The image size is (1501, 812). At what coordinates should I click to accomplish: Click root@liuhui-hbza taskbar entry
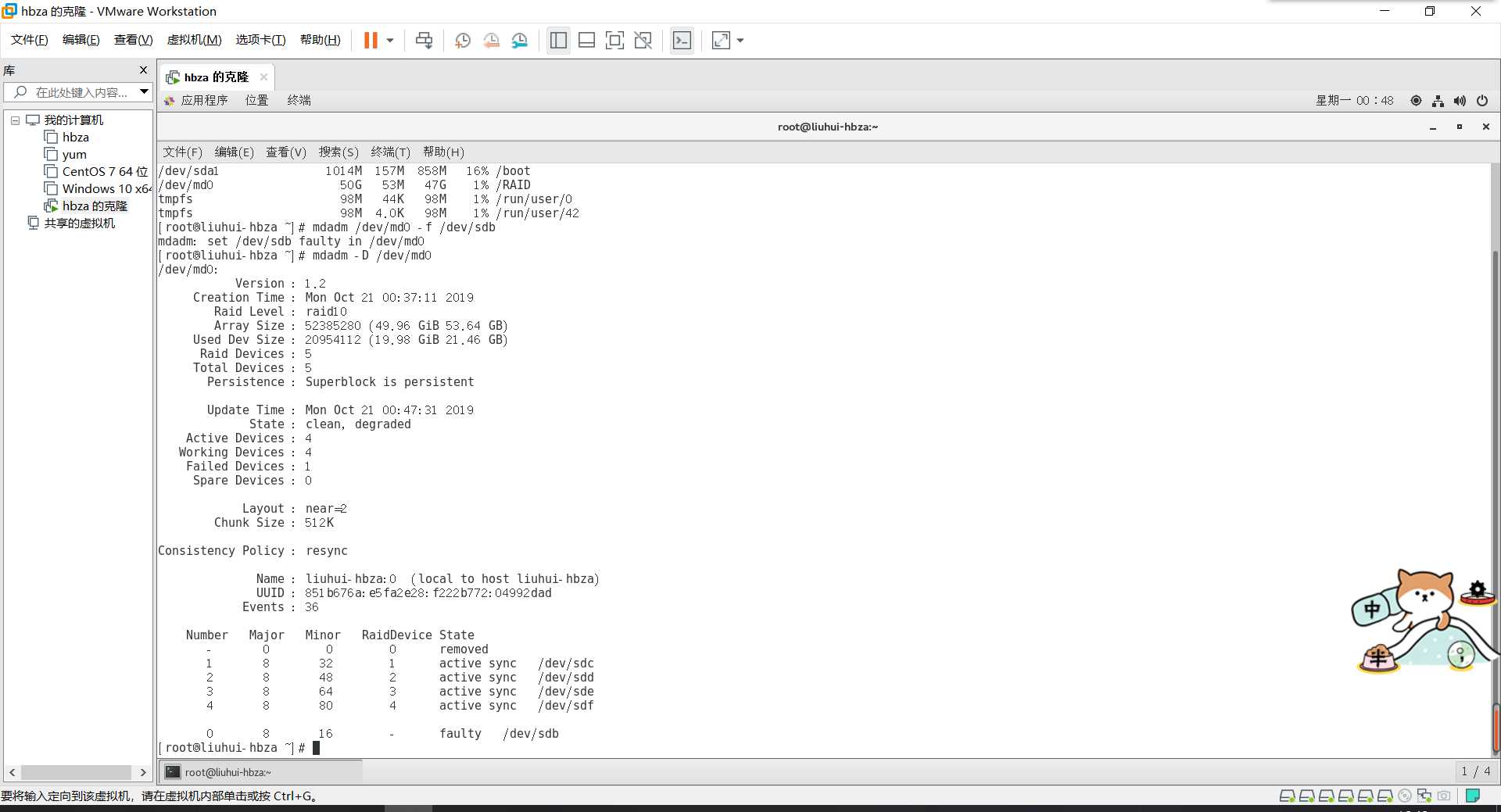click(261, 772)
